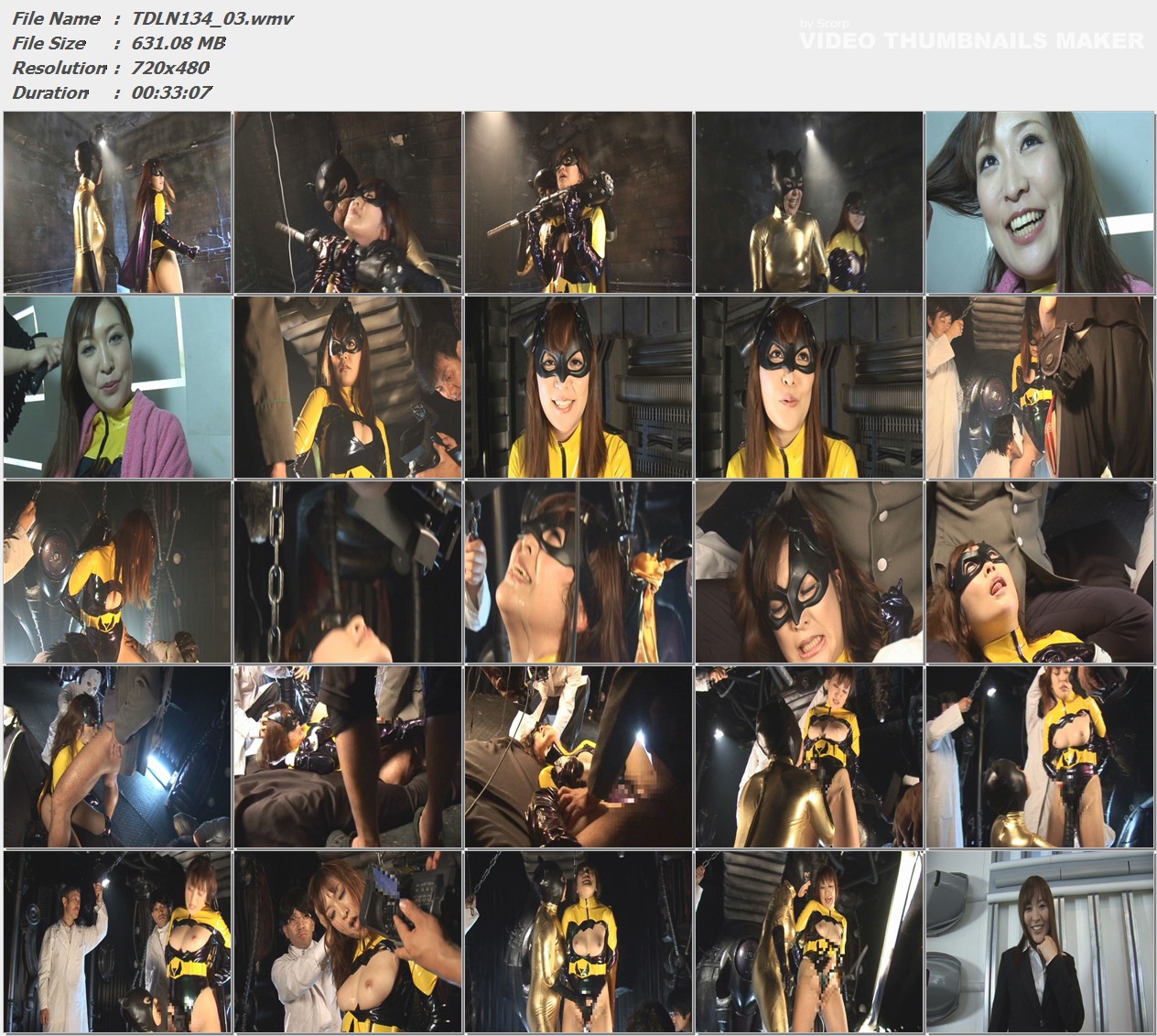Open the thumbnail of woman with pink towel on shoulders
Screen dimensions: 1157x1036
pos(118,387)
